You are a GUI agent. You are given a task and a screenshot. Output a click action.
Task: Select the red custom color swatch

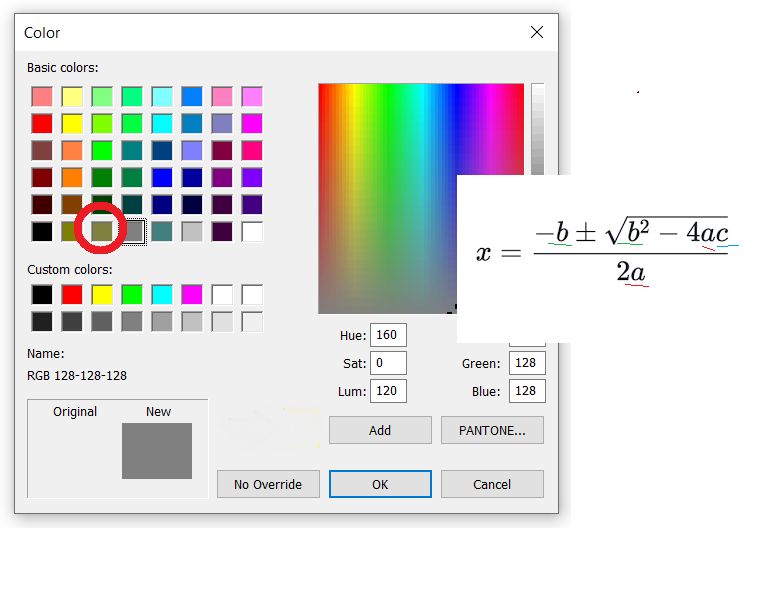click(x=72, y=295)
